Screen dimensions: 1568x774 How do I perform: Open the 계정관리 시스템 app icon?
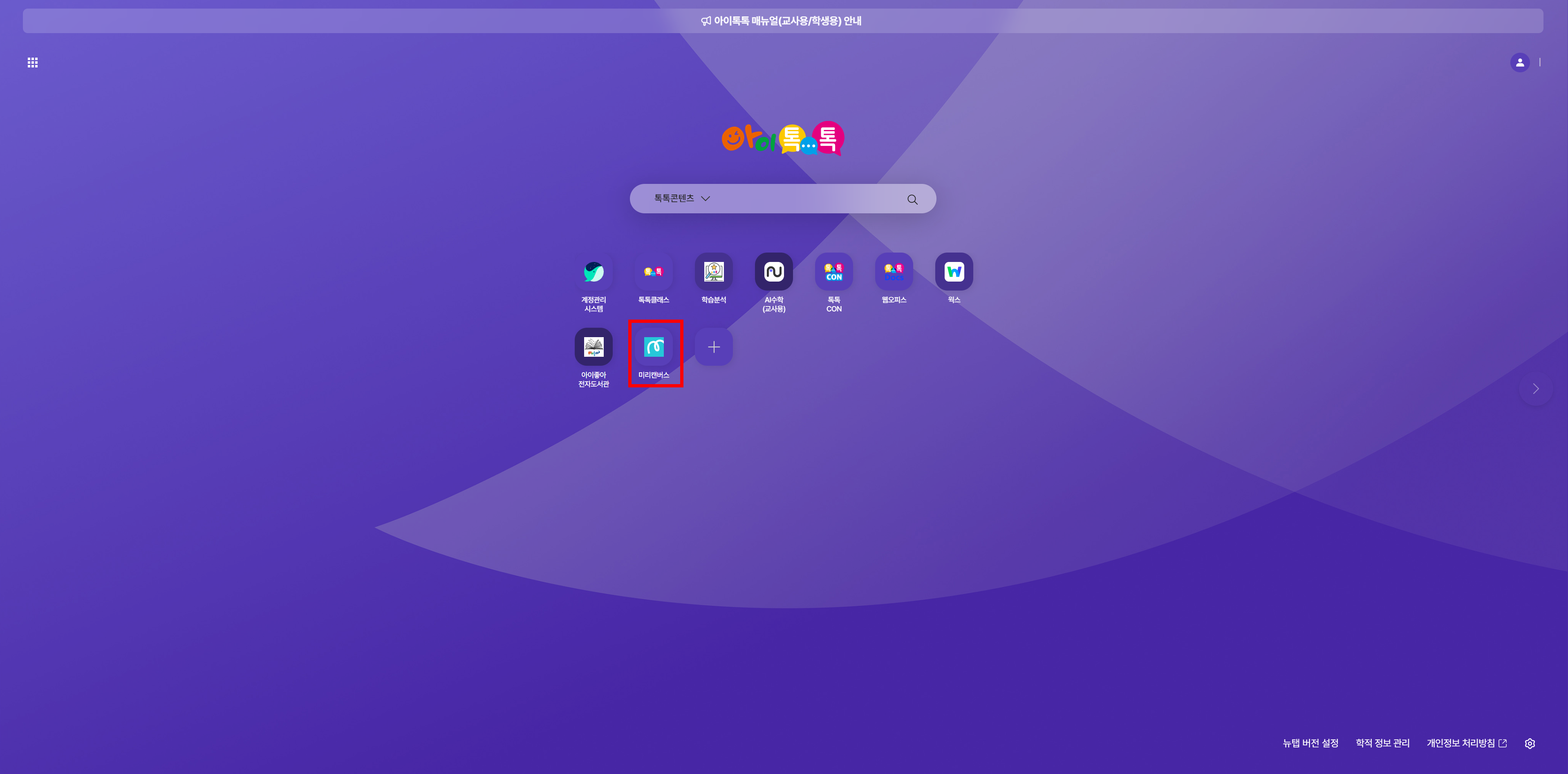(x=594, y=272)
